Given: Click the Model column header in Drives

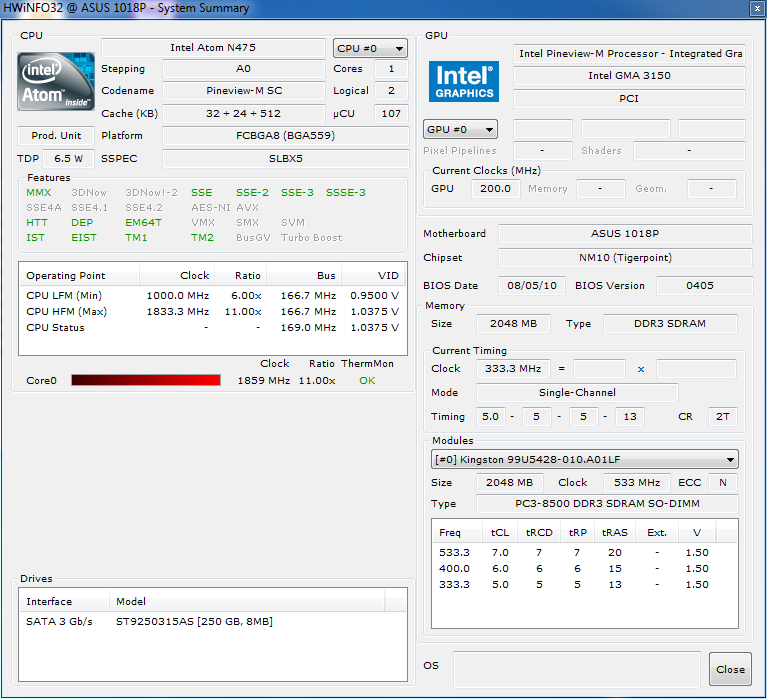Looking at the screenshot, I should click(247, 601).
